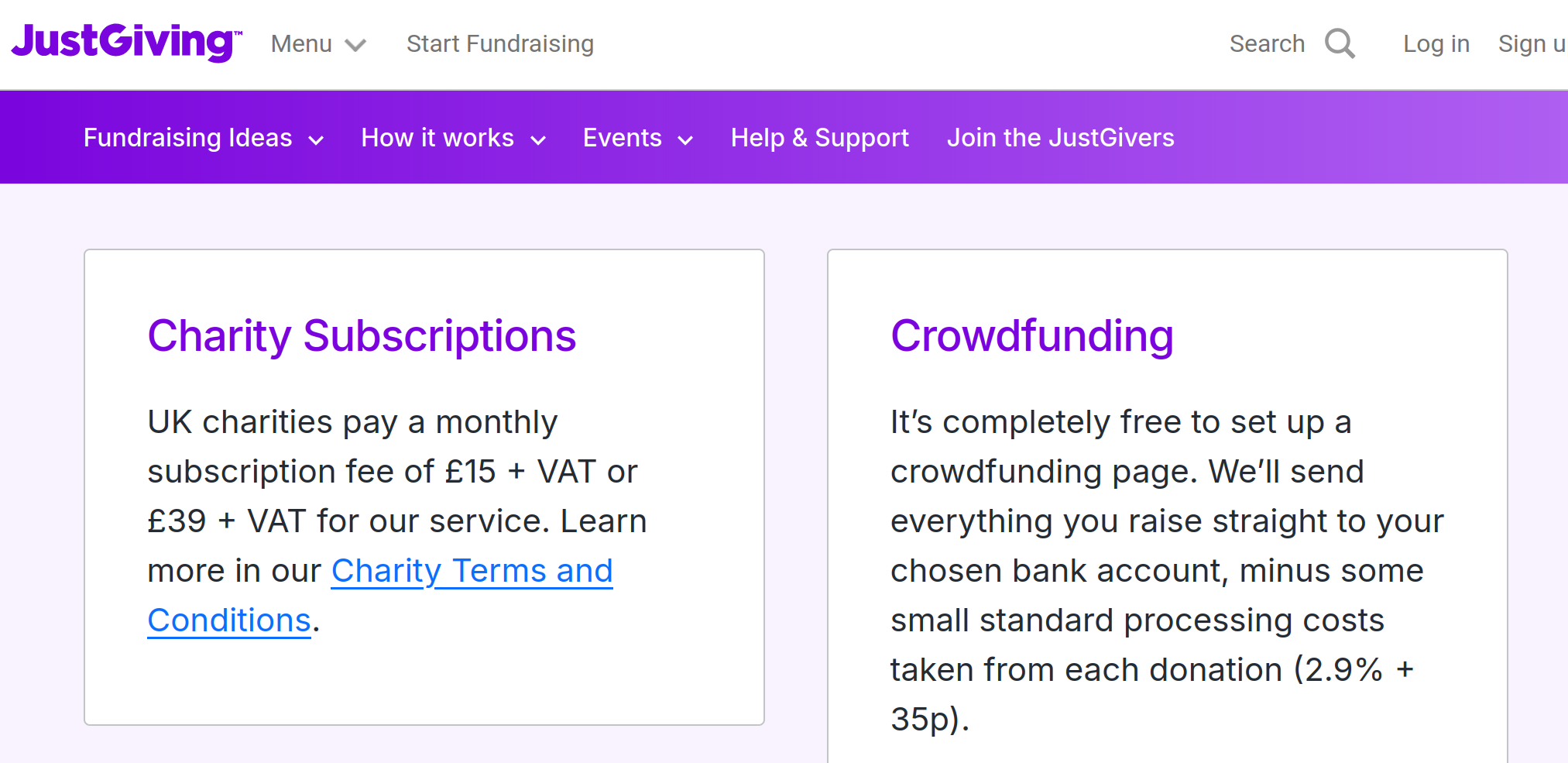Open the Charity Terms and Conditions link
Viewport: 1568px width, 763px height.
472,571
